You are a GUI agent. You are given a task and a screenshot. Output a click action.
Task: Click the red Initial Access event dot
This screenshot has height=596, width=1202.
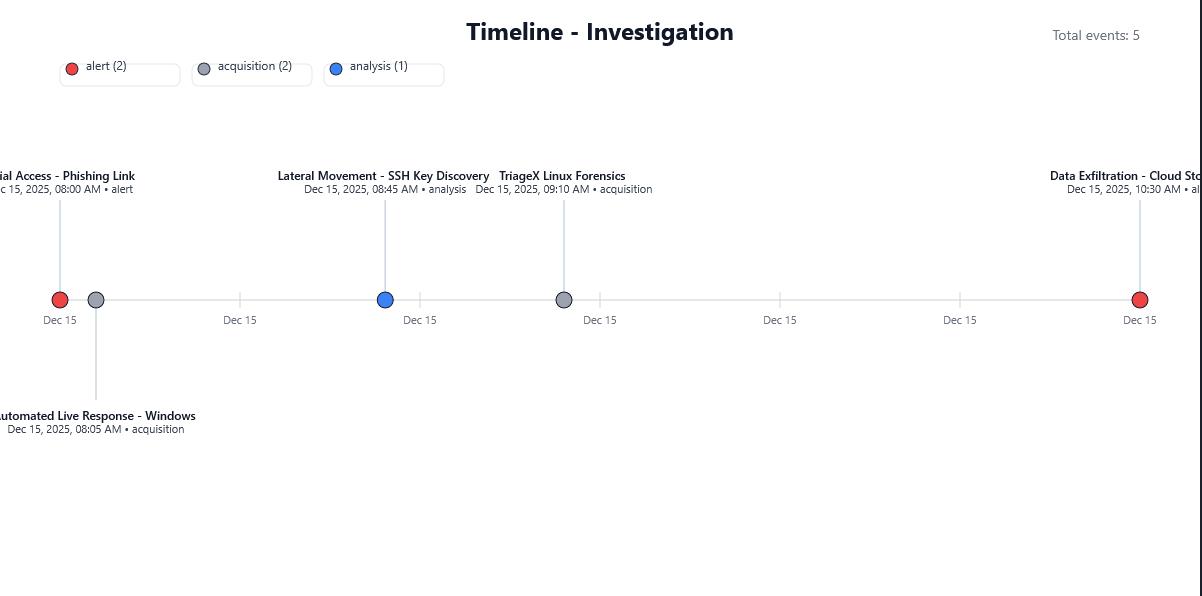(x=59, y=299)
